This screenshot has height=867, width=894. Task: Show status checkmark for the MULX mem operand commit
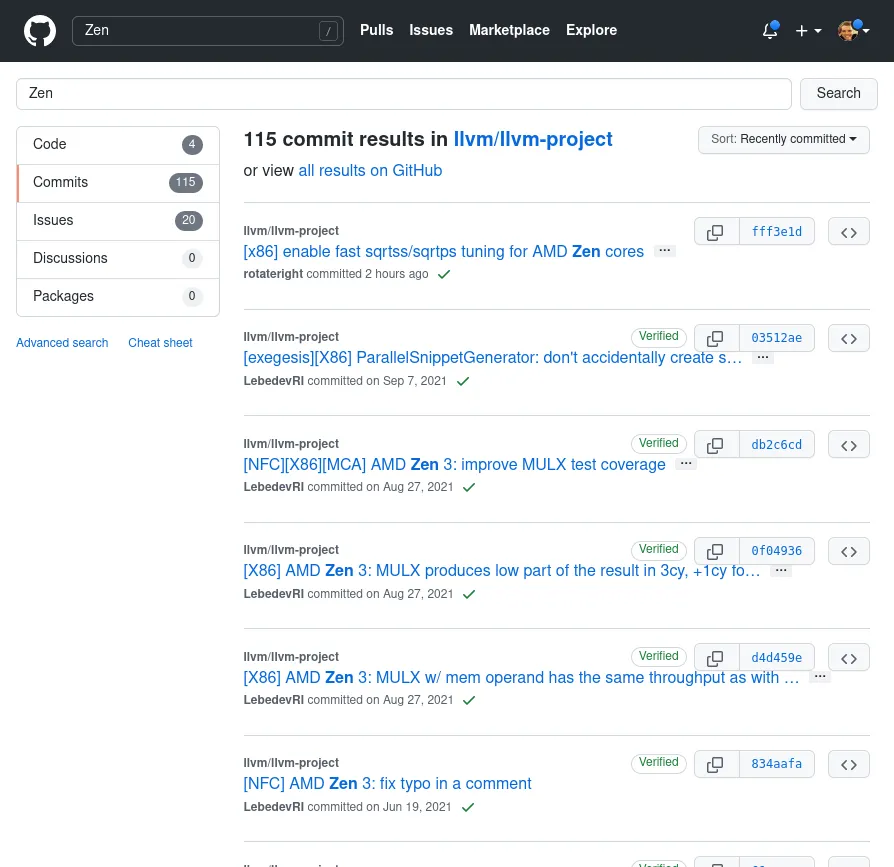pyautogui.click(x=469, y=700)
